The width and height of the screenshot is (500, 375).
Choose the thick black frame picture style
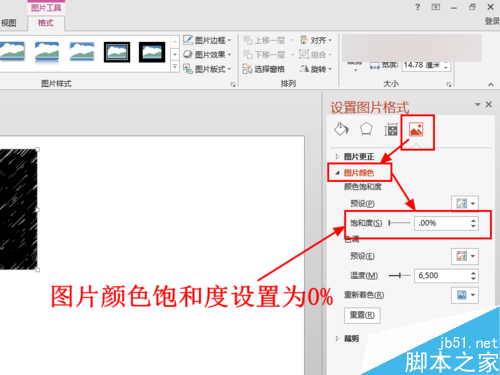152,52
